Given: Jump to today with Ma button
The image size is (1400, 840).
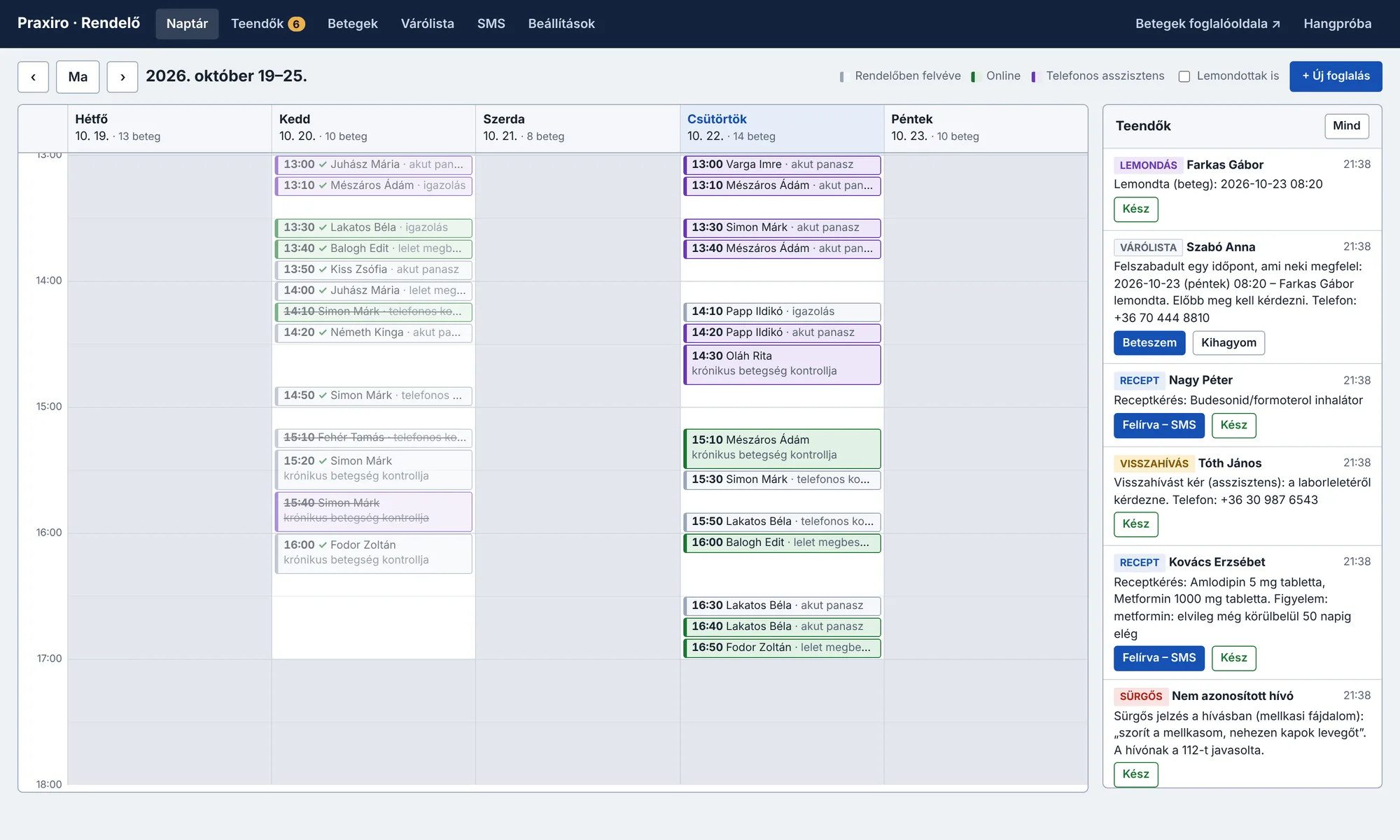Looking at the screenshot, I should tap(78, 76).
